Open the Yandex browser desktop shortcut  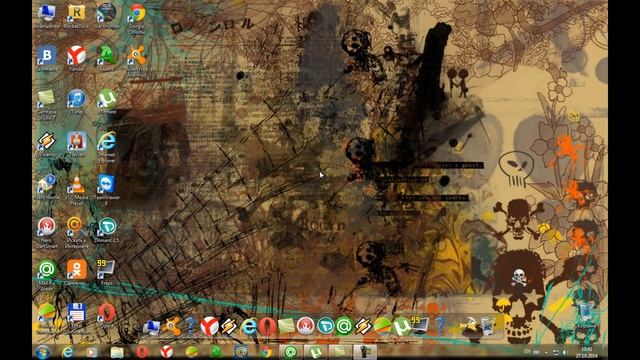(76, 58)
